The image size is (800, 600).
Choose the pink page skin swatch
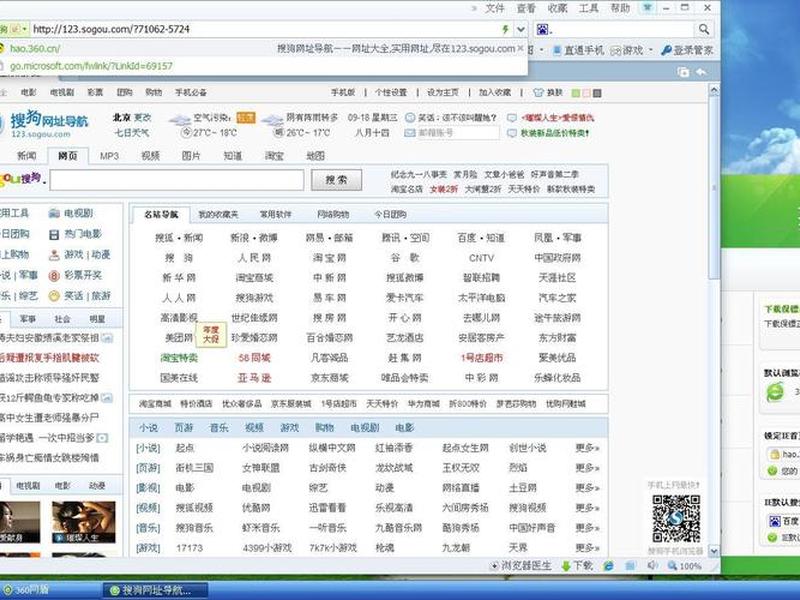pyautogui.click(x=586, y=93)
